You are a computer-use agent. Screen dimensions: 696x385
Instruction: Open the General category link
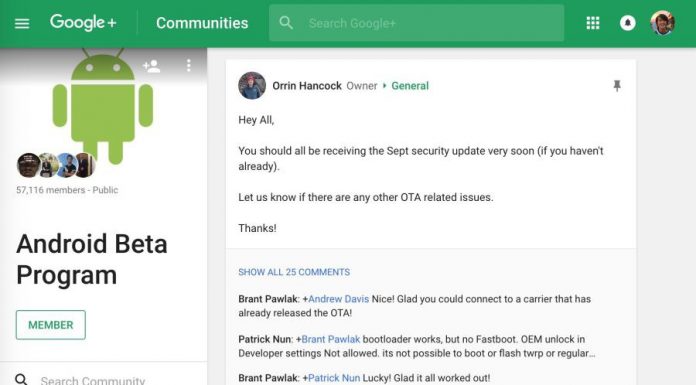pyautogui.click(x=410, y=86)
